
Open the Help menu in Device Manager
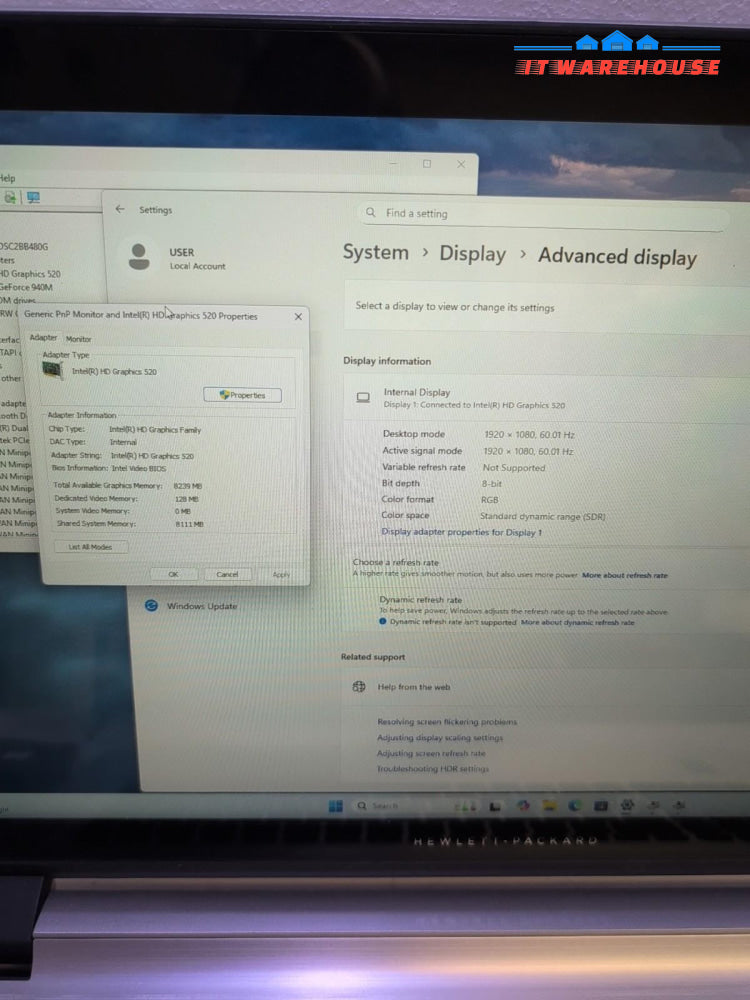coord(7,178)
